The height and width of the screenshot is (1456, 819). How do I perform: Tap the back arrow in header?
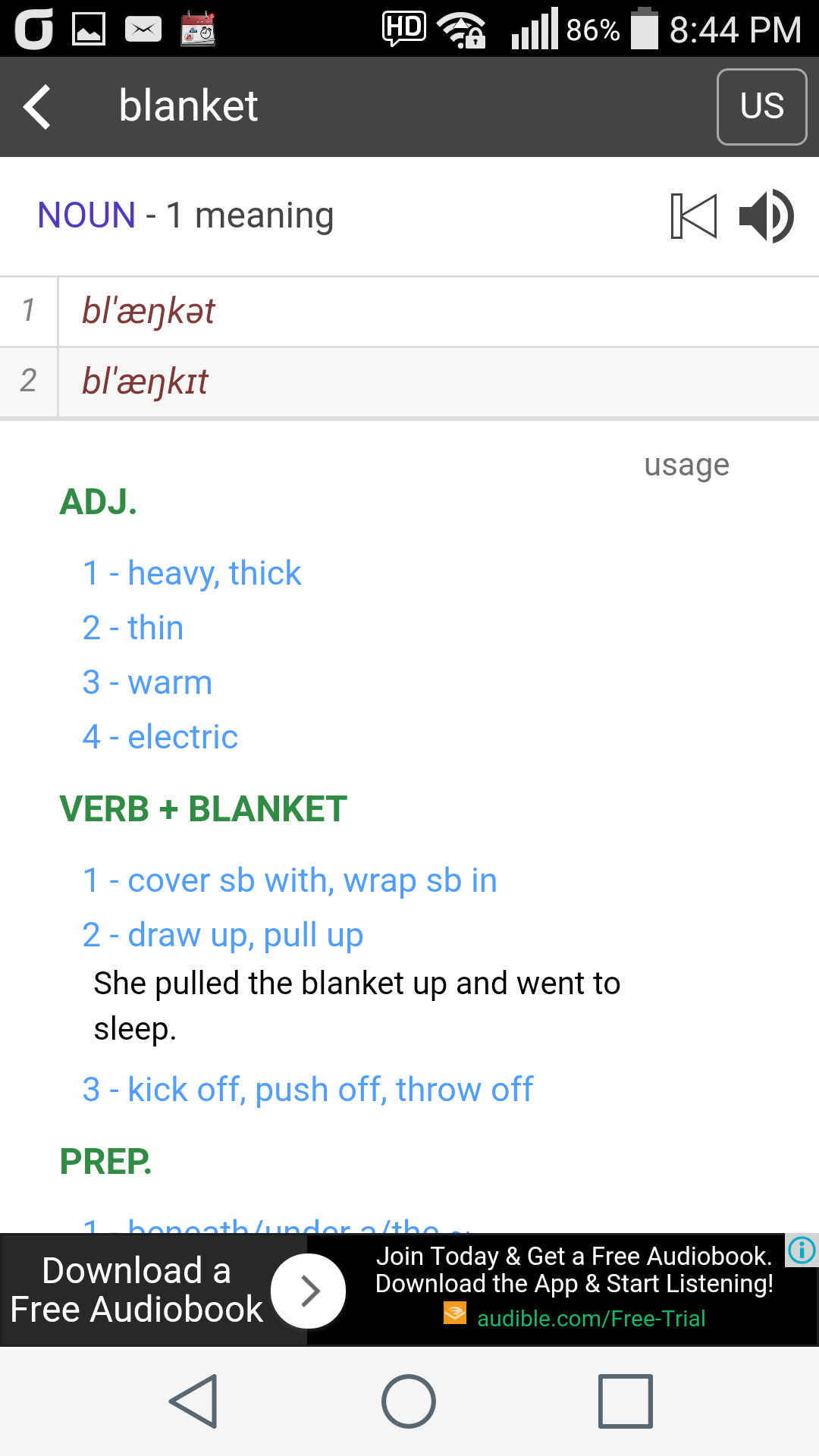[x=38, y=107]
